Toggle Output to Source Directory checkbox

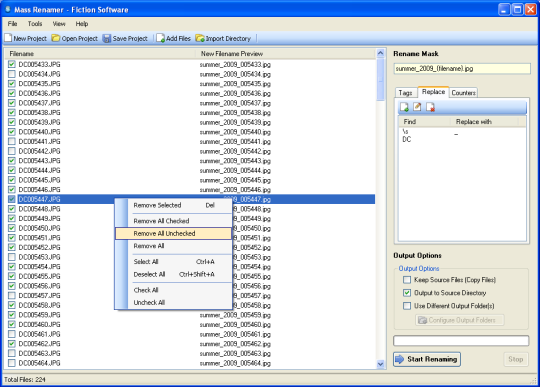coord(407,293)
